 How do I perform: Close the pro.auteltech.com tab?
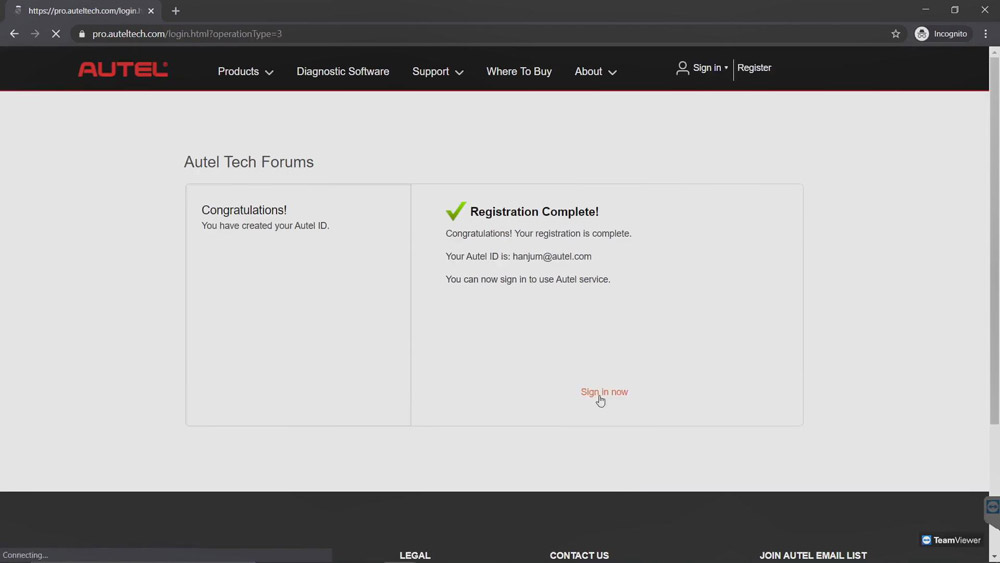click(x=151, y=11)
